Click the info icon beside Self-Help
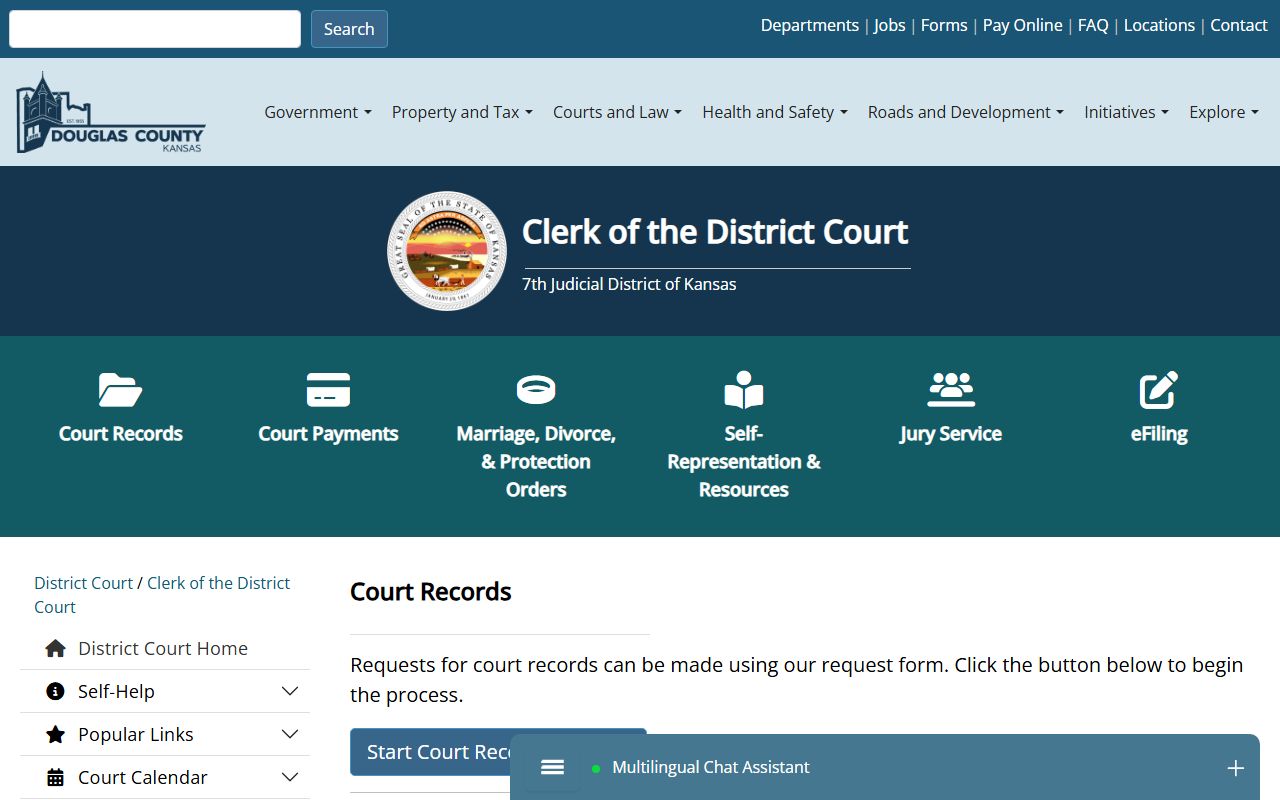This screenshot has height=800, width=1280. [x=56, y=692]
